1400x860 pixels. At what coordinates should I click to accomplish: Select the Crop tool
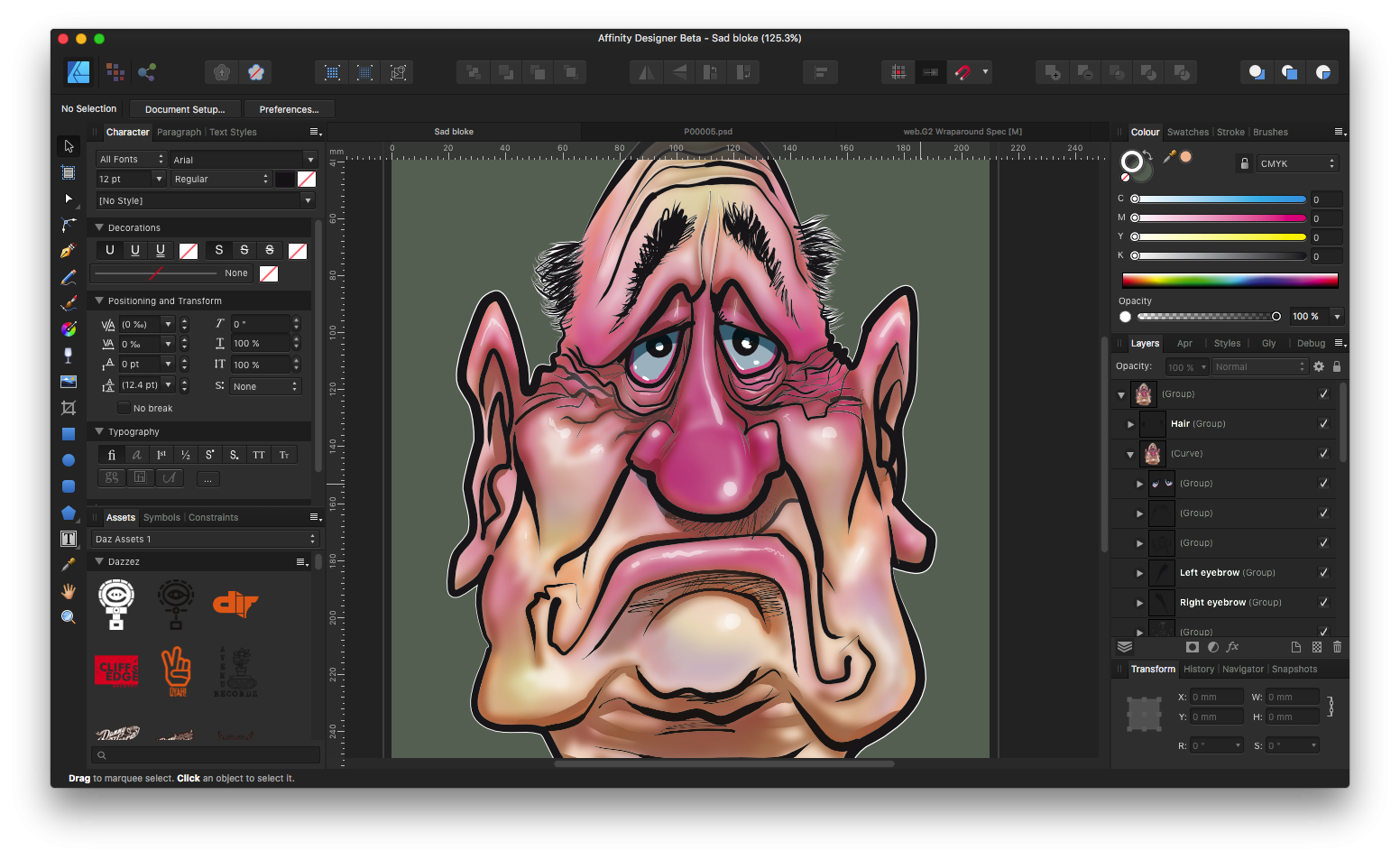(x=69, y=407)
